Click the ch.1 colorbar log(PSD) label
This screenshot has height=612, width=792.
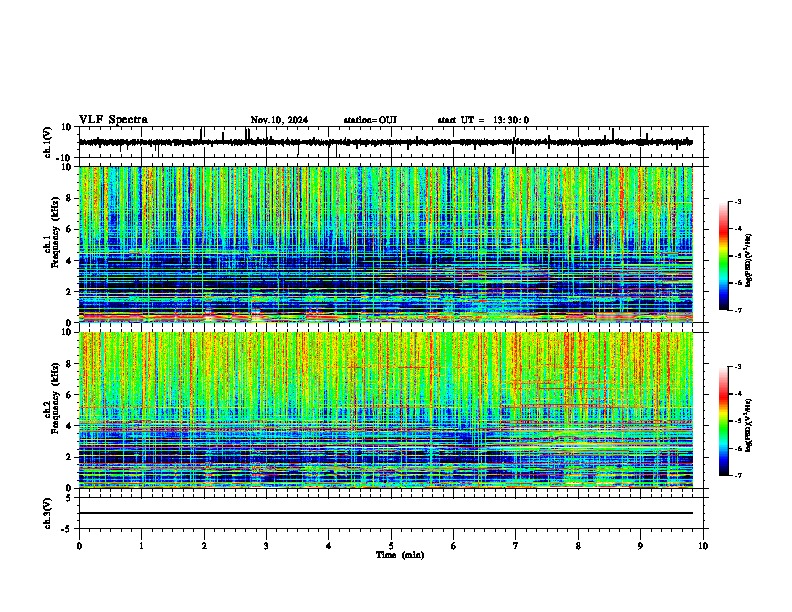pyautogui.click(x=748, y=260)
